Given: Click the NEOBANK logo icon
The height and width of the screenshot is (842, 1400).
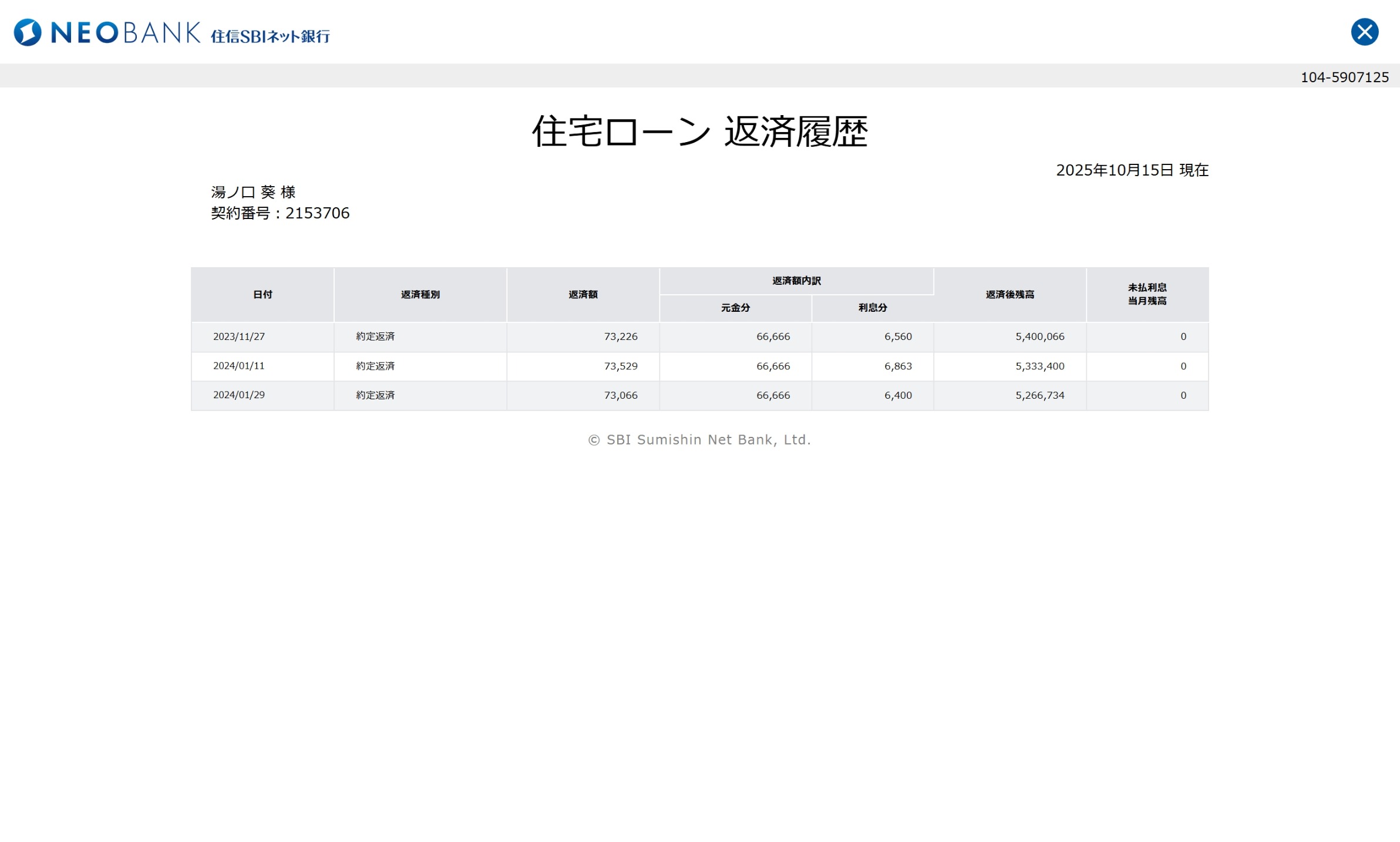Looking at the screenshot, I should point(28,32).
